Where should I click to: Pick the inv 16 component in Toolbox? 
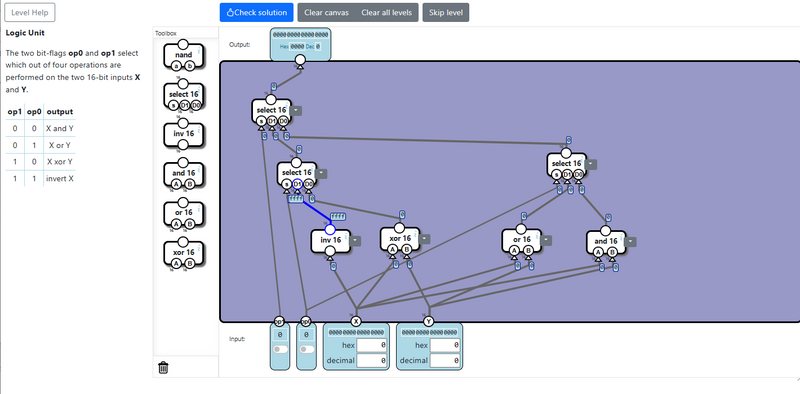[x=183, y=134]
